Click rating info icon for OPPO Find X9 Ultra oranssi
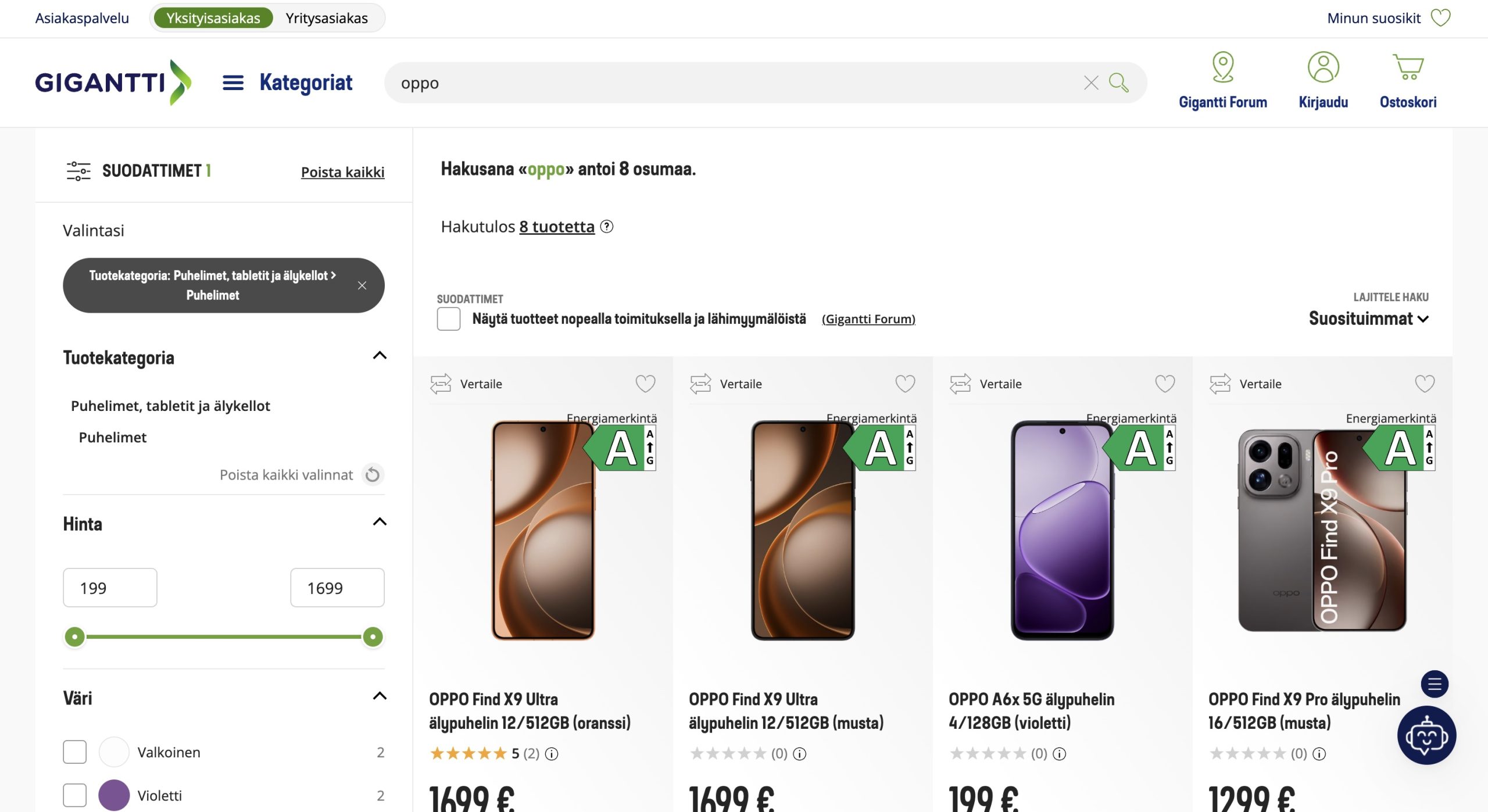Image resolution: width=1488 pixels, height=812 pixels. [x=552, y=754]
